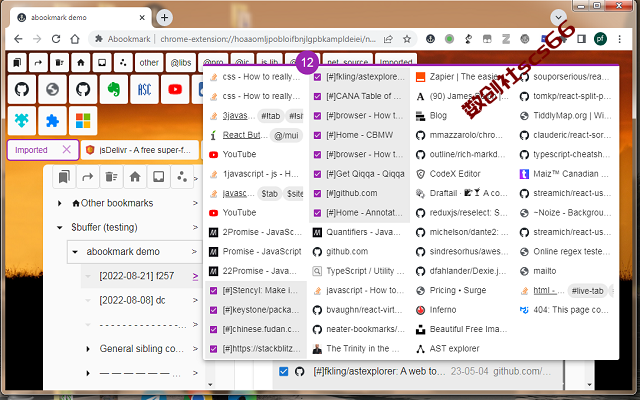The height and width of the screenshot is (400, 640).
Task: Expand the General sibling co... tree node
Action: point(88,349)
